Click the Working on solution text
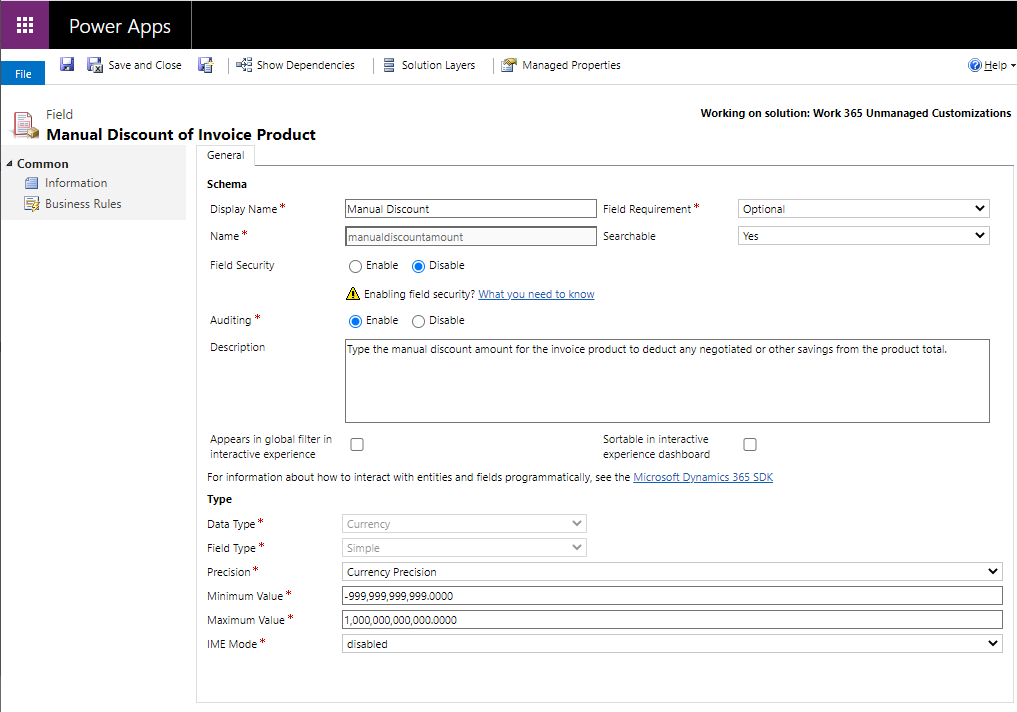The image size is (1017, 712). point(855,113)
